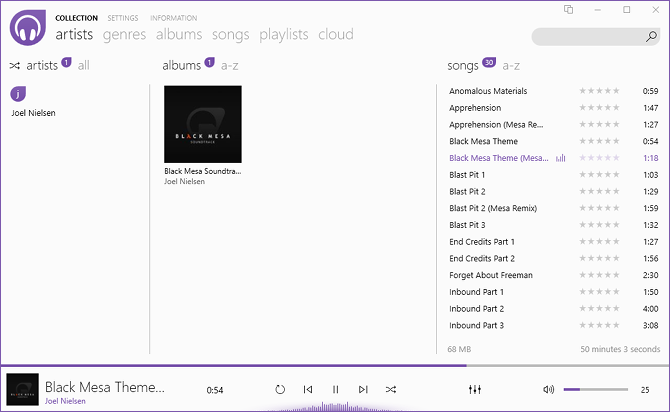This screenshot has width=670, height=412.
Task: Click the 0:54 elapsed time
Action: 215,390
